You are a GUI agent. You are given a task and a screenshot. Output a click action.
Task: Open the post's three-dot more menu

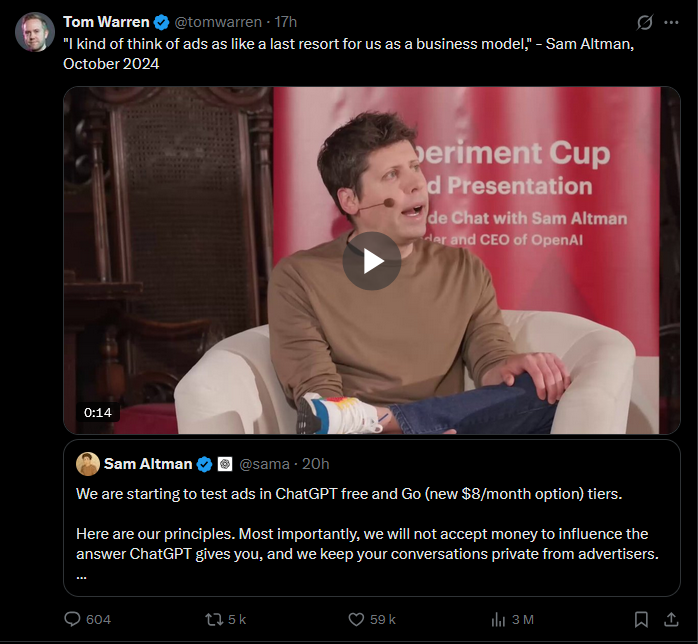click(x=672, y=22)
